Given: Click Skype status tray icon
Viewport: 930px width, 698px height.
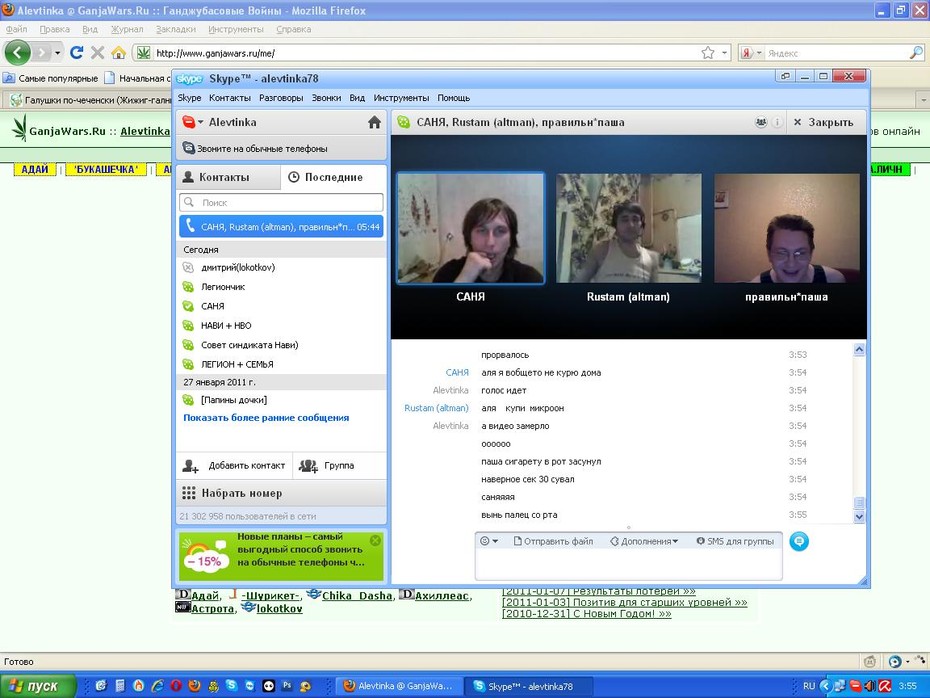Looking at the screenshot, I should click(x=855, y=686).
